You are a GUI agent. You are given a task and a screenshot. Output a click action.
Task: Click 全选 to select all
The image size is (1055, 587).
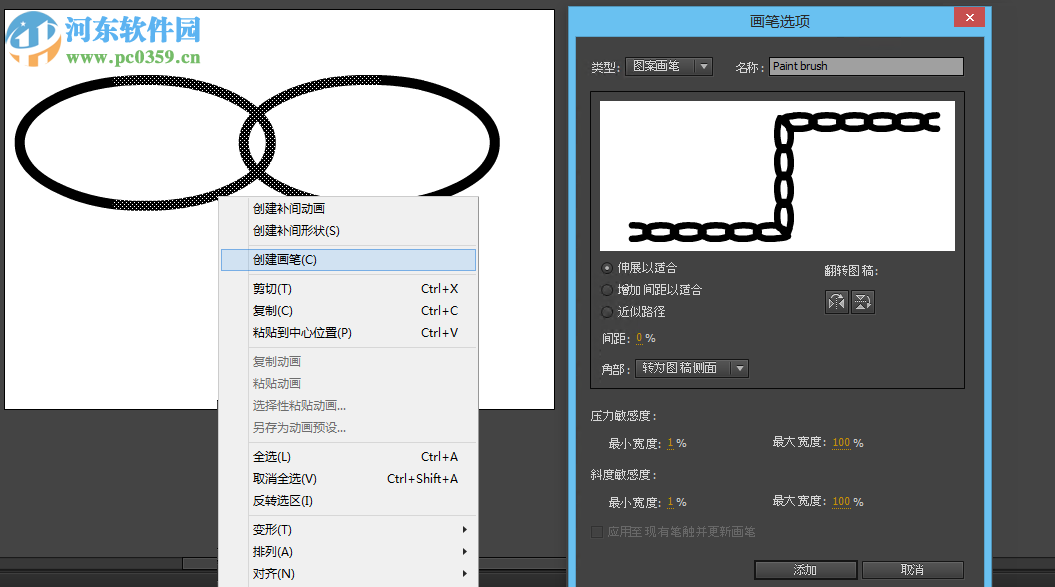265,456
